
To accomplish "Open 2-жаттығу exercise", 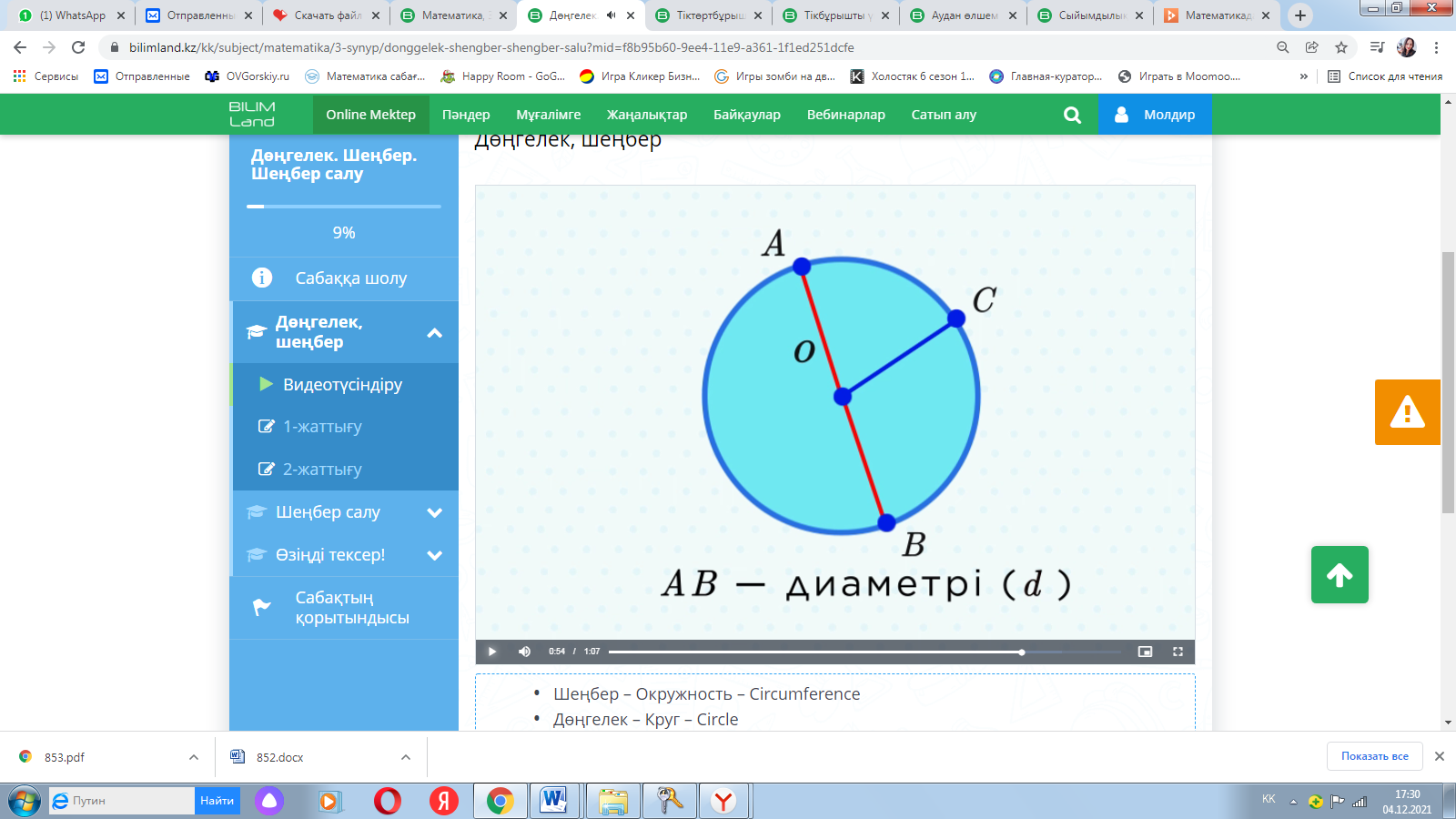I will (344, 470).
